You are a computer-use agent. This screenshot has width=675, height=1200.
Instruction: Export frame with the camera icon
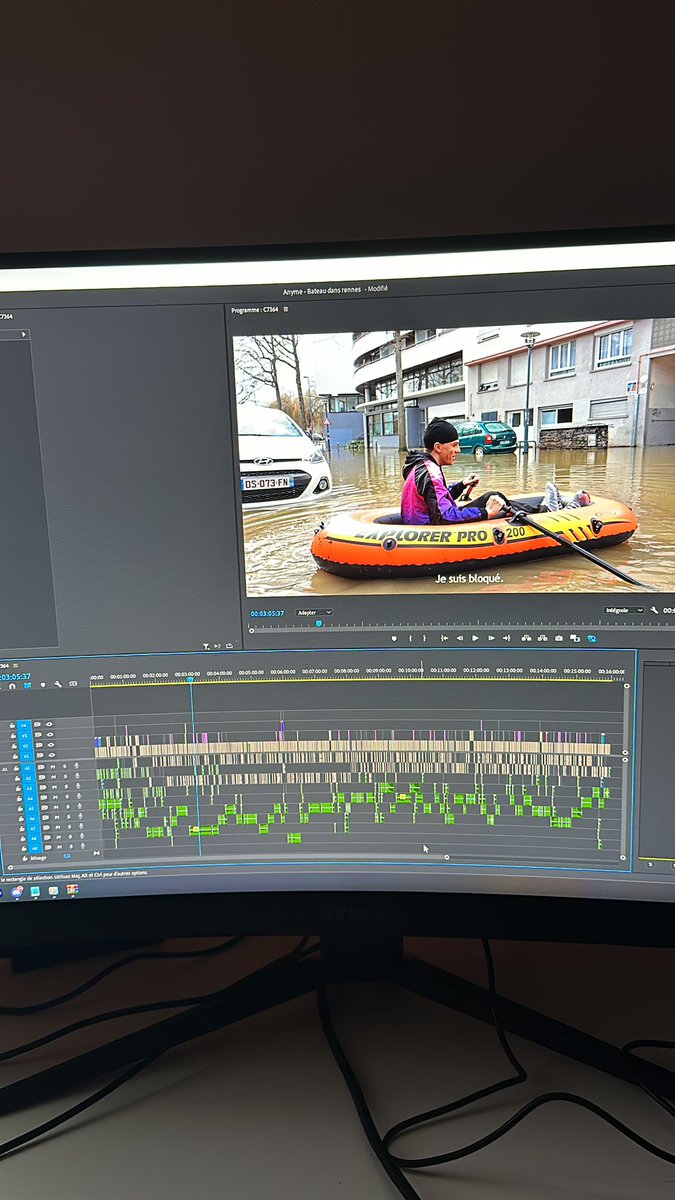point(558,638)
